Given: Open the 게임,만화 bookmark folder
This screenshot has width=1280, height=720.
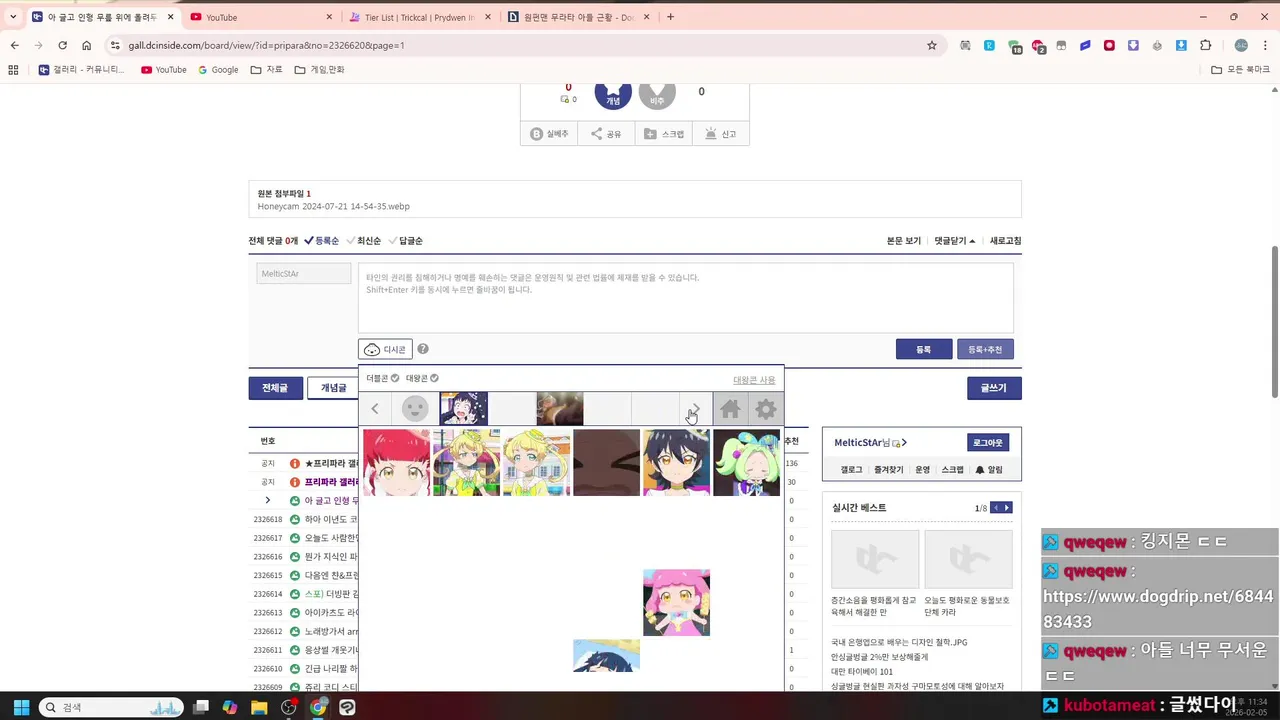Looking at the screenshot, I should tap(319, 70).
